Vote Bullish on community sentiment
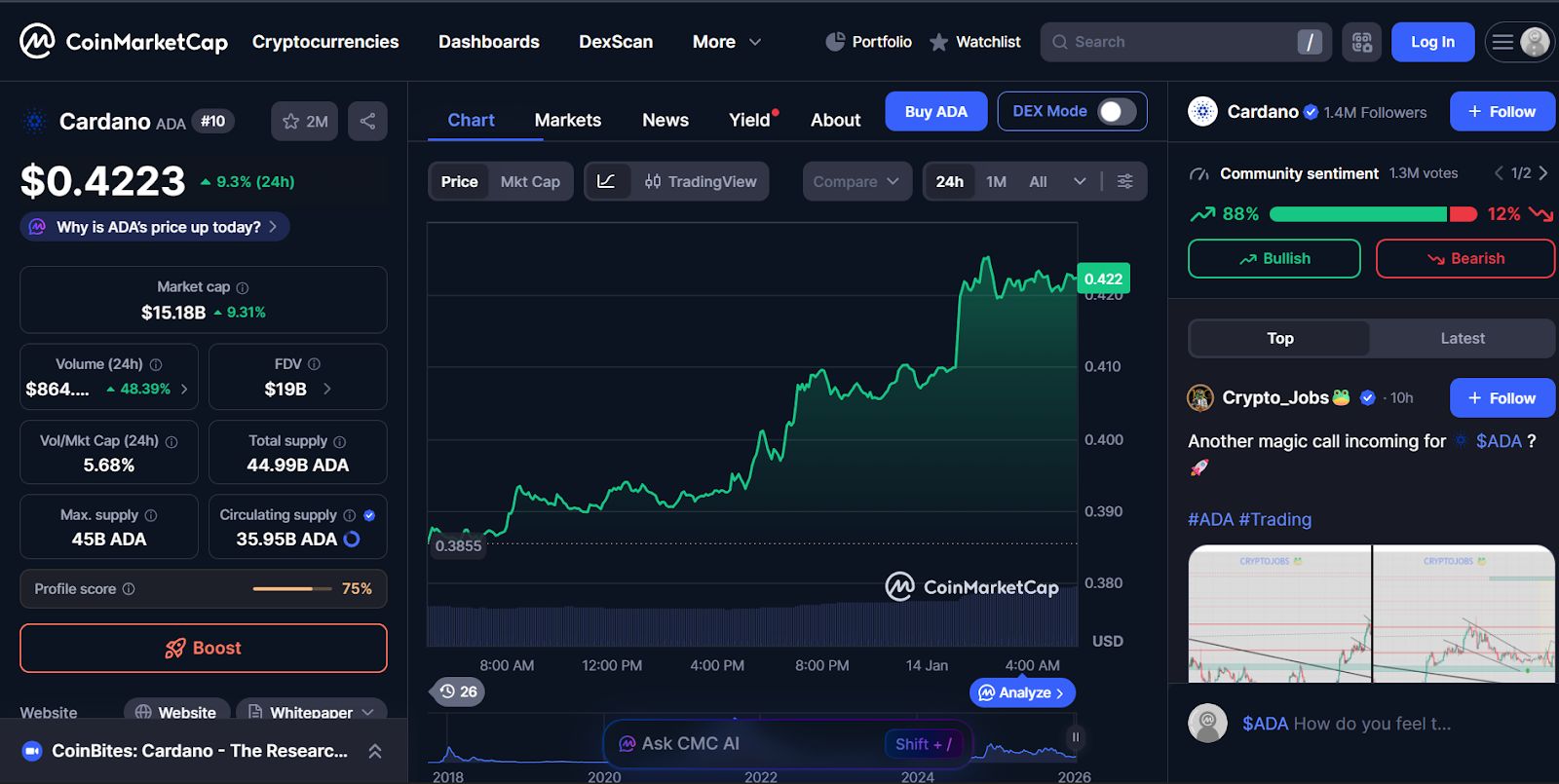The height and width of the screenshot is (784, 1559). 1274,258
